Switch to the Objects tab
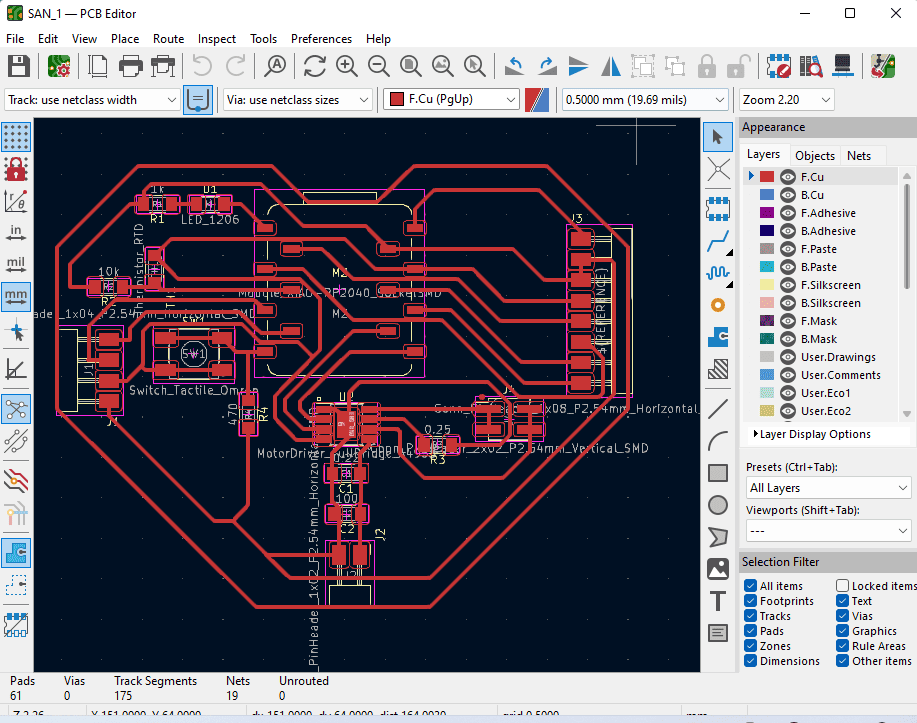Image resolution: width=917 pixels, height=723 pixels. pyautogui.click(x=815, y=156)
